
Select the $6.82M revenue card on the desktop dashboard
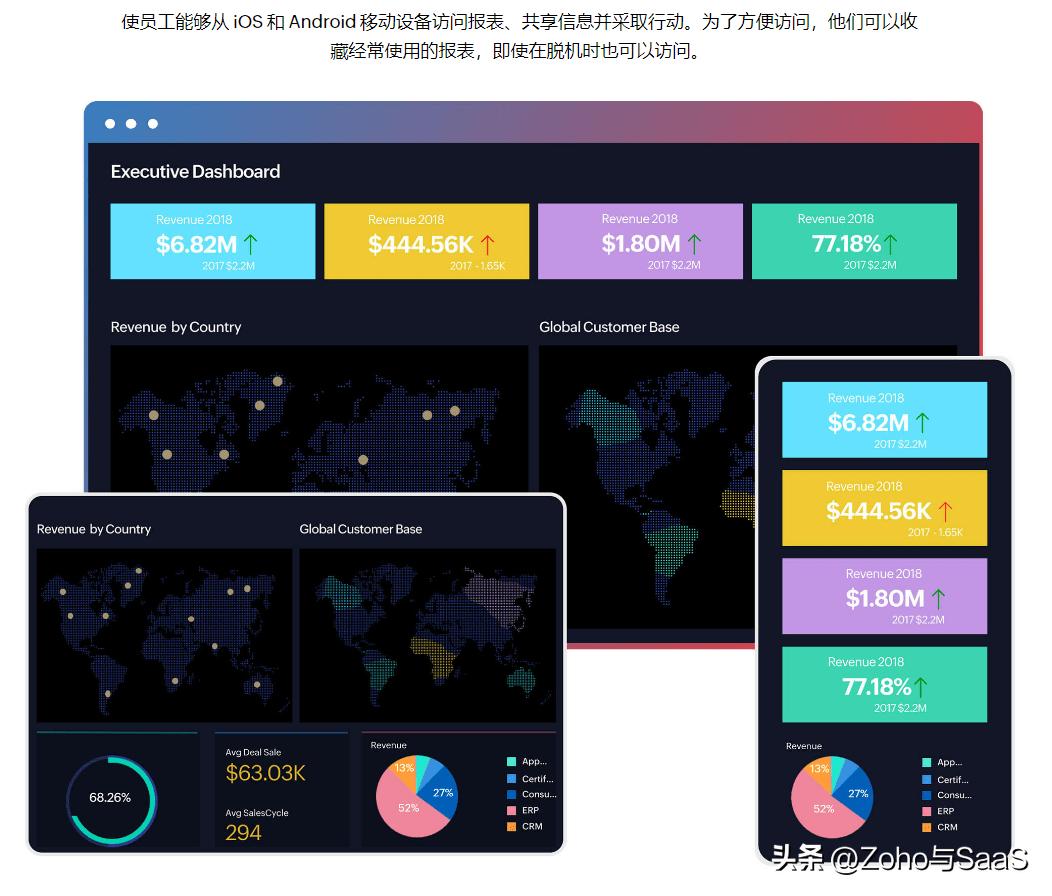point(213,241)
